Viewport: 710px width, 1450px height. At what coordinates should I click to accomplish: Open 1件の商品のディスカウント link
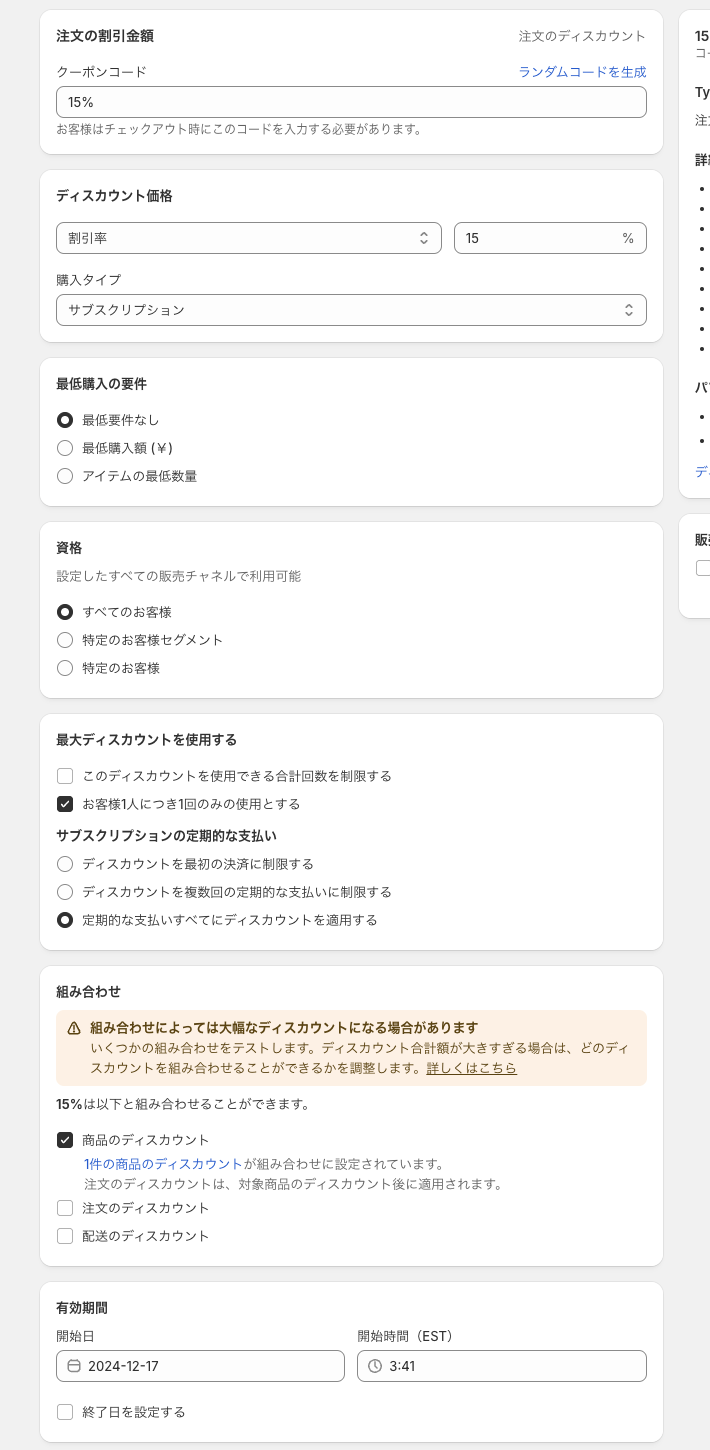pyautogui.click(x=163, y=1164)
